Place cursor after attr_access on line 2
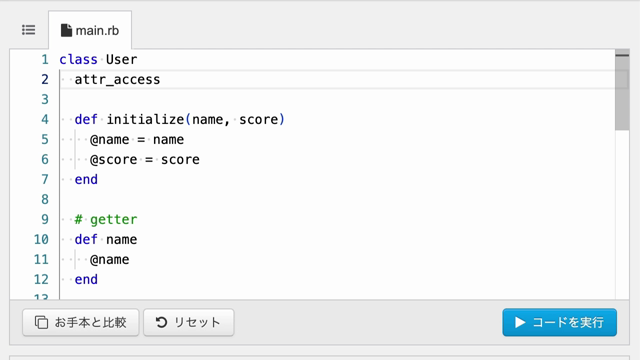640x360 pixels. click(161, 80)
